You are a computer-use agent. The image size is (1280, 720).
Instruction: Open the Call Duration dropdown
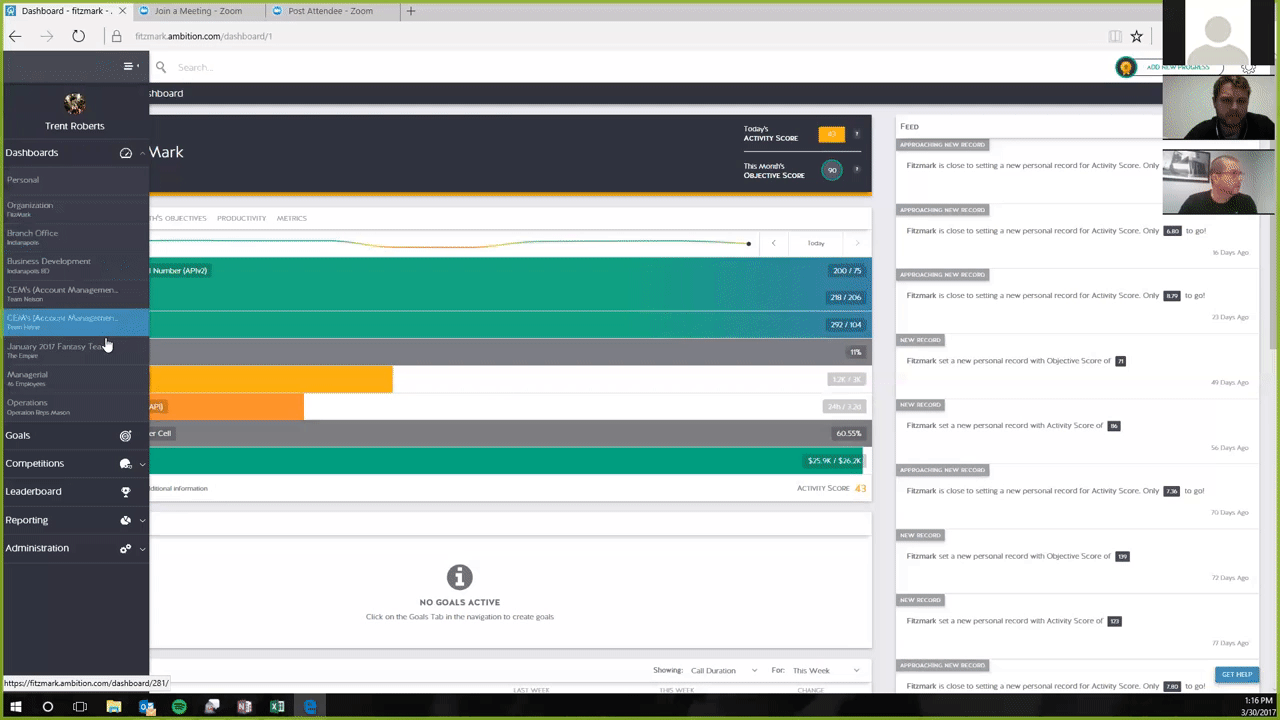(723, 670)
